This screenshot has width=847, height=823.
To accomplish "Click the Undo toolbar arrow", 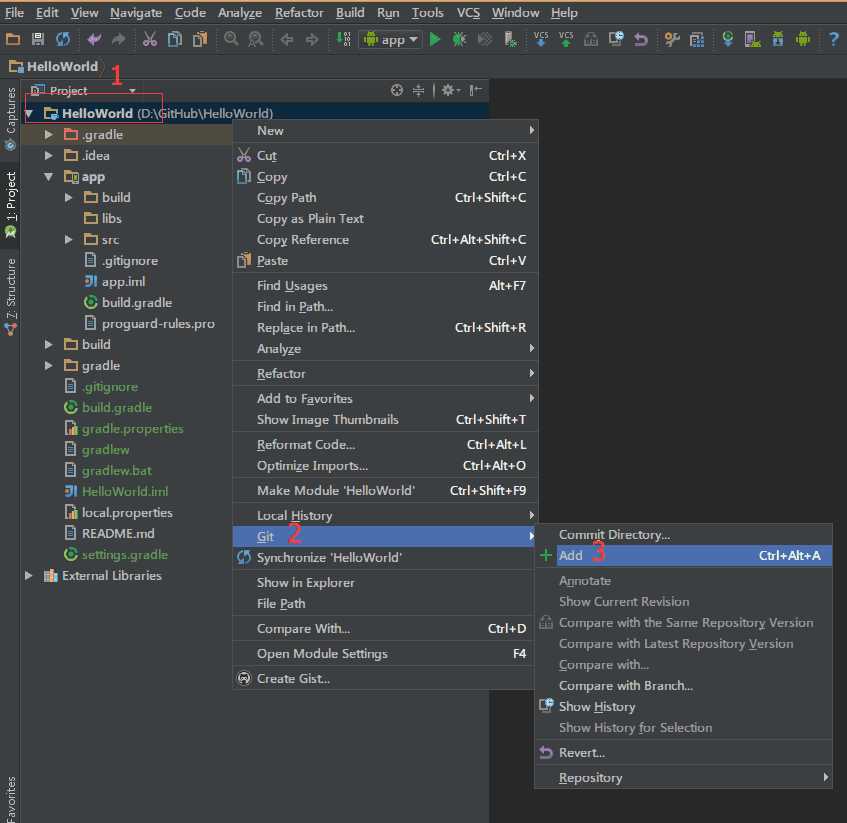I will [94, 39].
